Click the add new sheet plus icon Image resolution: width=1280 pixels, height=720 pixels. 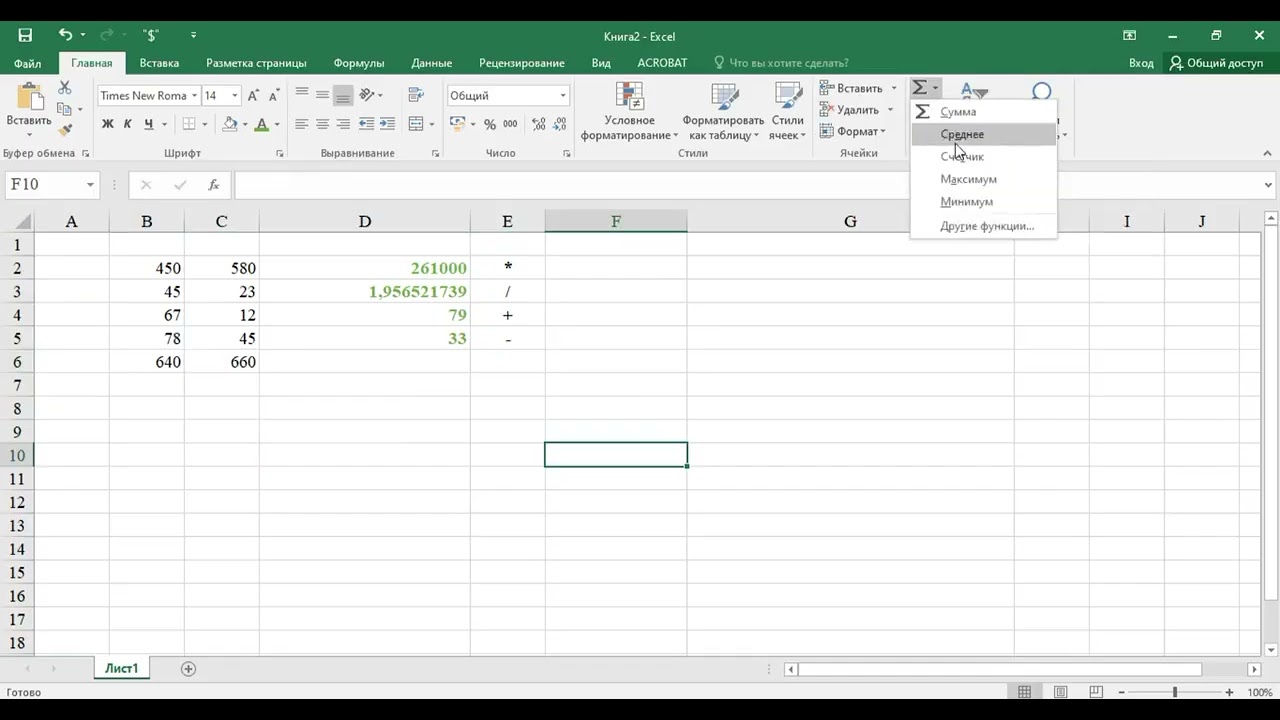[x=188, y=668]
